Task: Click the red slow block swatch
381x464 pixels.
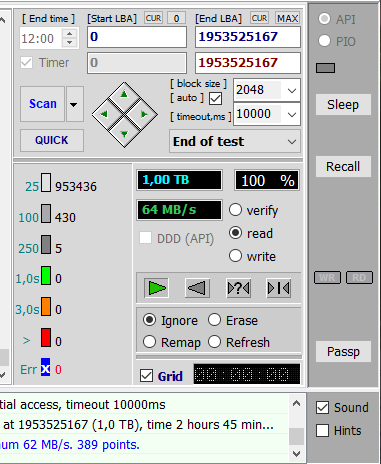Action: 46,337
